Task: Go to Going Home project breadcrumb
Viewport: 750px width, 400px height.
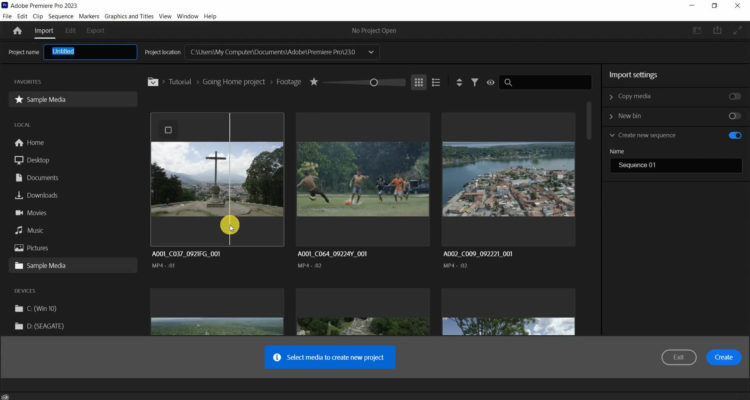Action: click(233, 82)
